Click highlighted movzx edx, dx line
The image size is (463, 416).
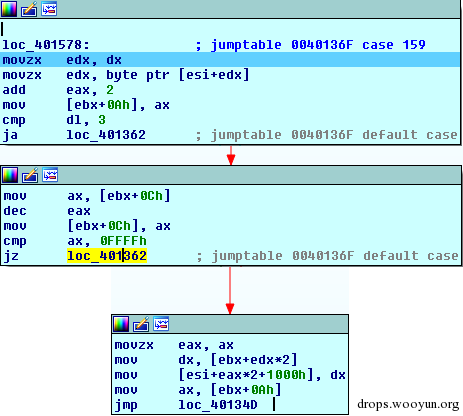[230, 60]
